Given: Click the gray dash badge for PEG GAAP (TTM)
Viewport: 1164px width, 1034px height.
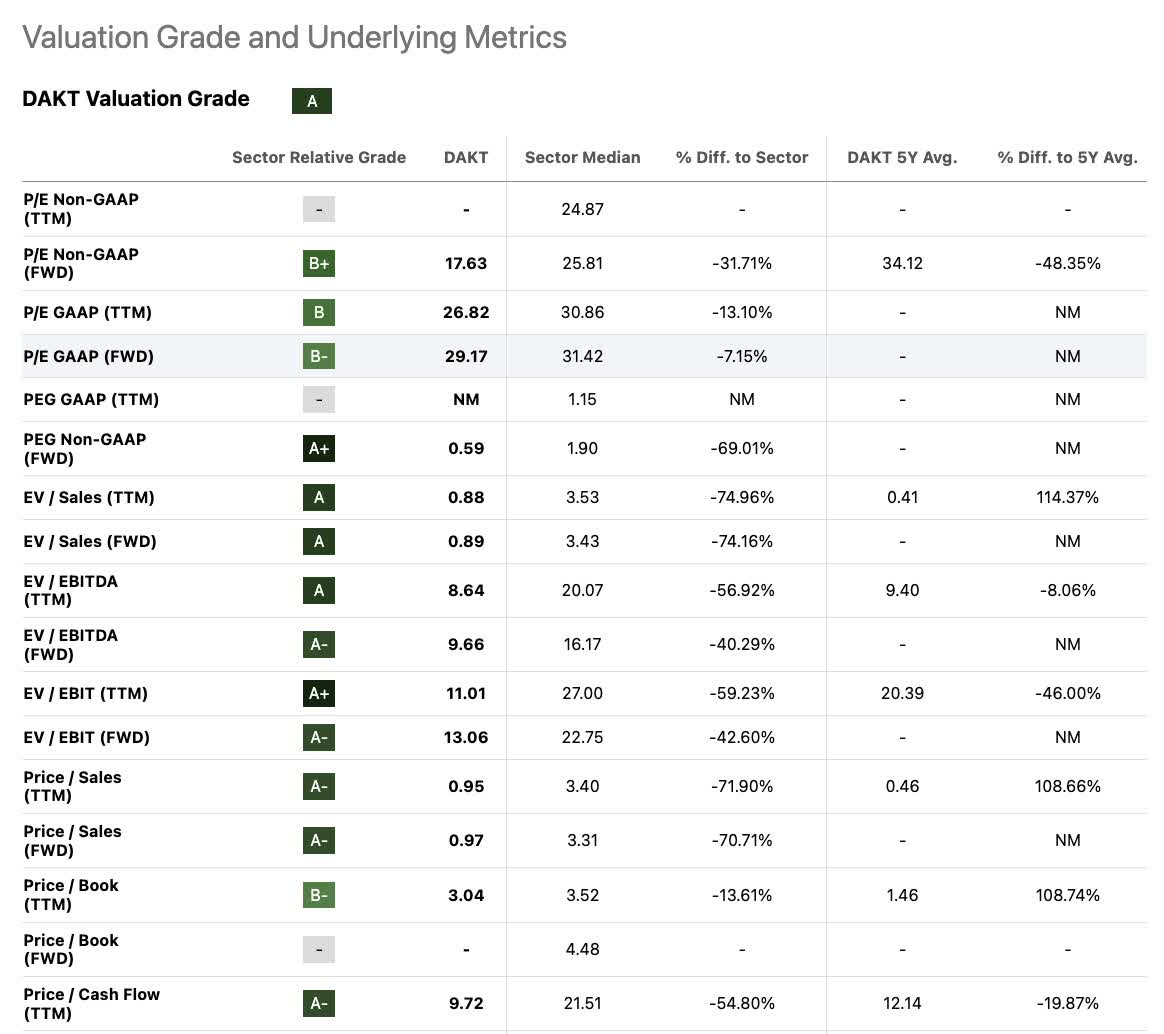Looking at the screenshot, I should (319, 399).
